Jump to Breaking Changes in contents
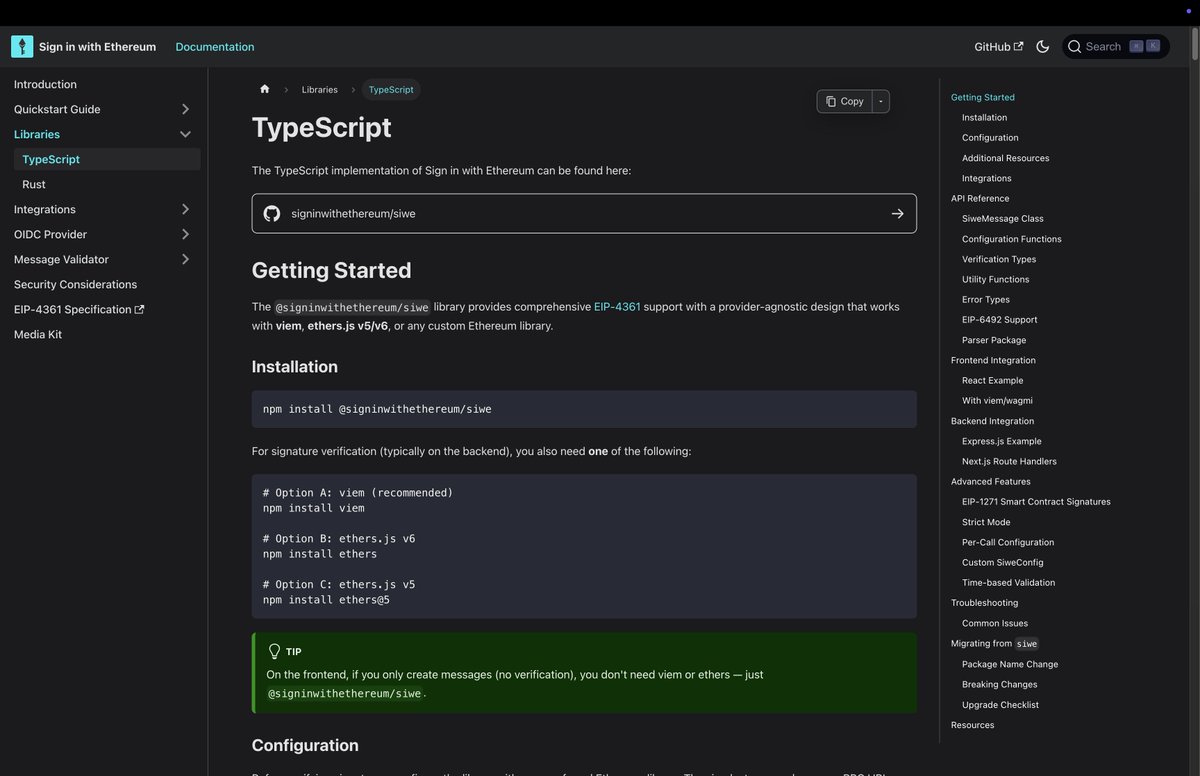This screenshot has height=776, width=1200. click(x=1000, y=684)
